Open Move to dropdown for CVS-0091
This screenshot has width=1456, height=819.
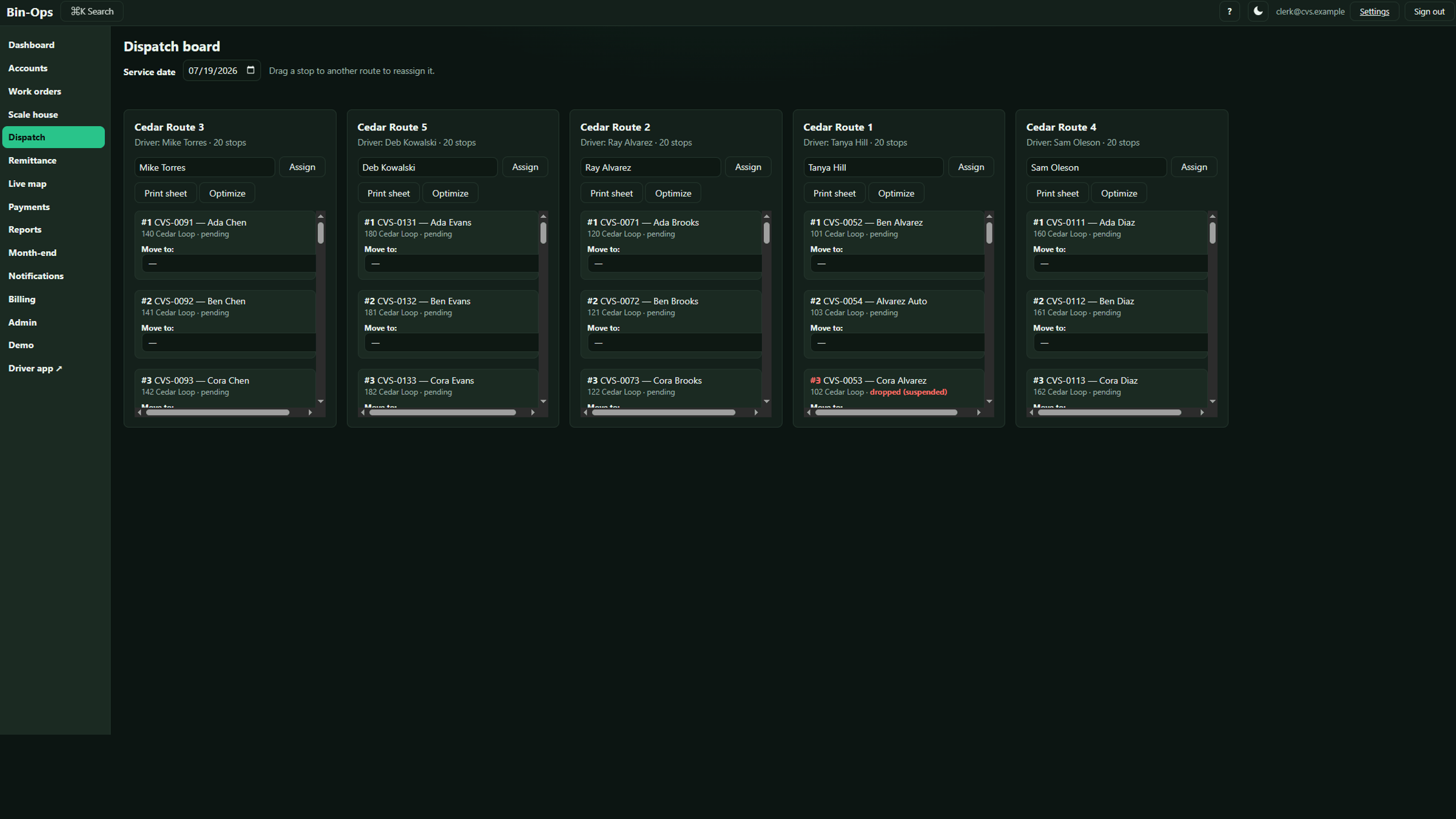(x=229, y=263)
